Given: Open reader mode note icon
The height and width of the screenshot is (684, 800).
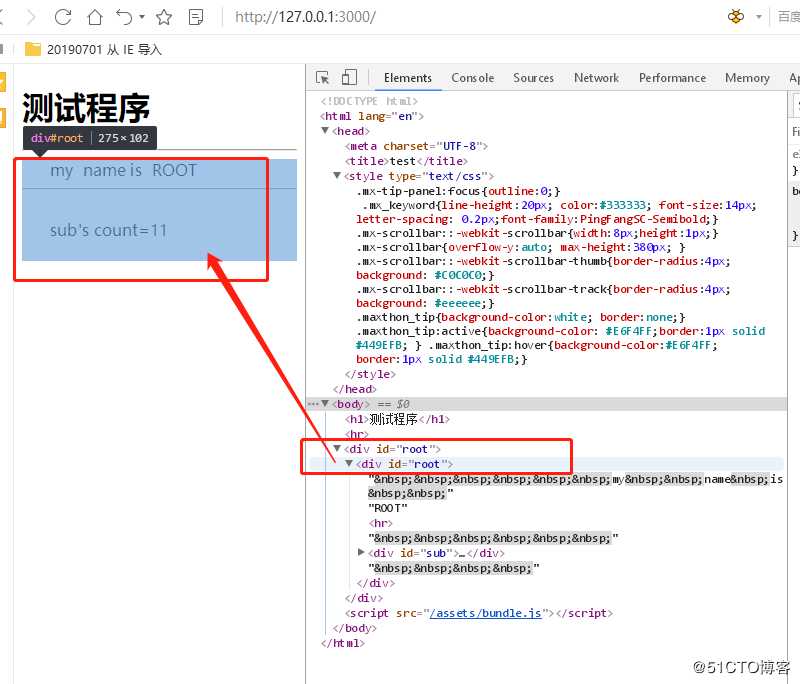Looking at the screenshot, I should 196,17.
